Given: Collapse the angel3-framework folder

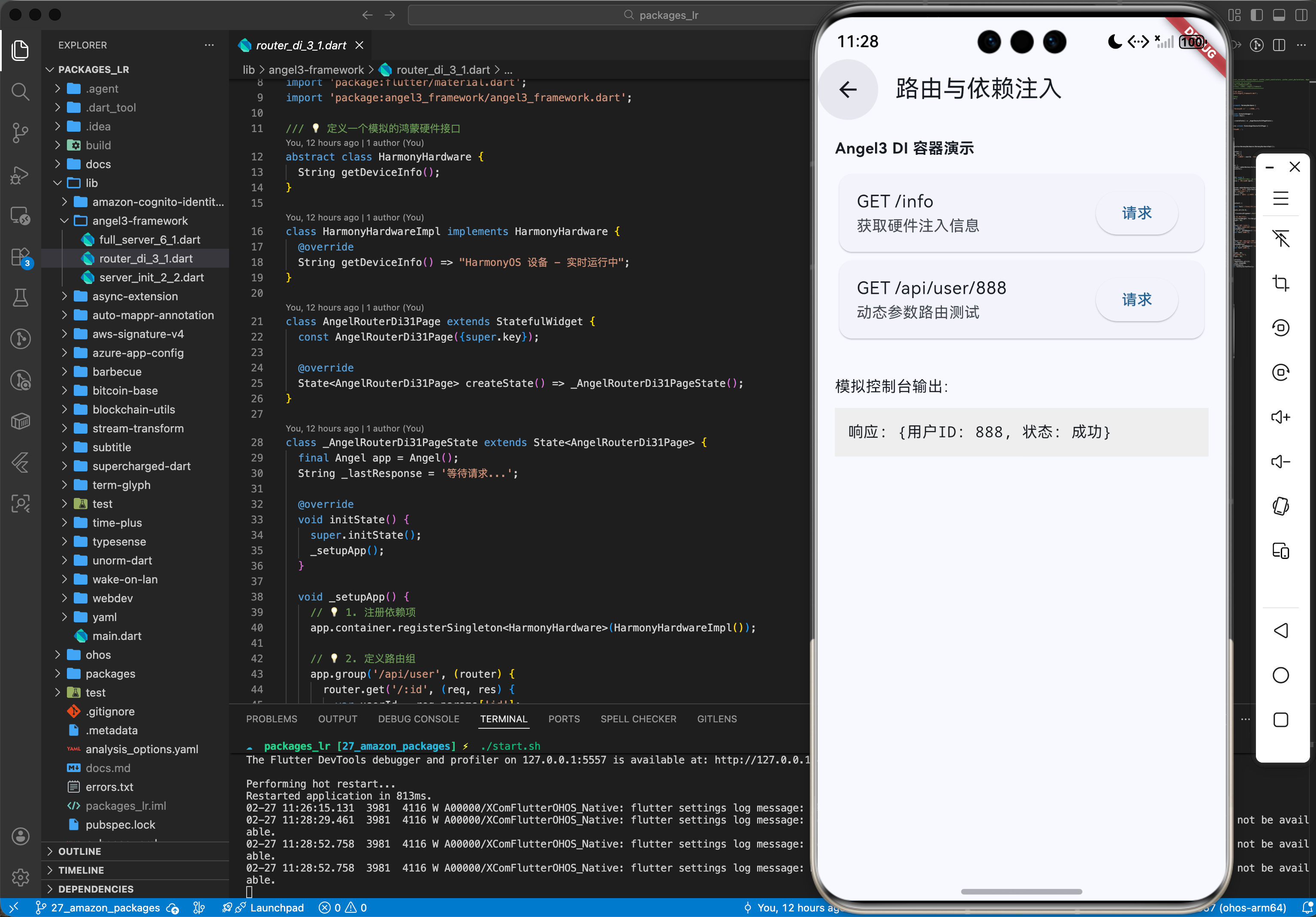Looking at the screenshot, I should (x=64, y=220).
